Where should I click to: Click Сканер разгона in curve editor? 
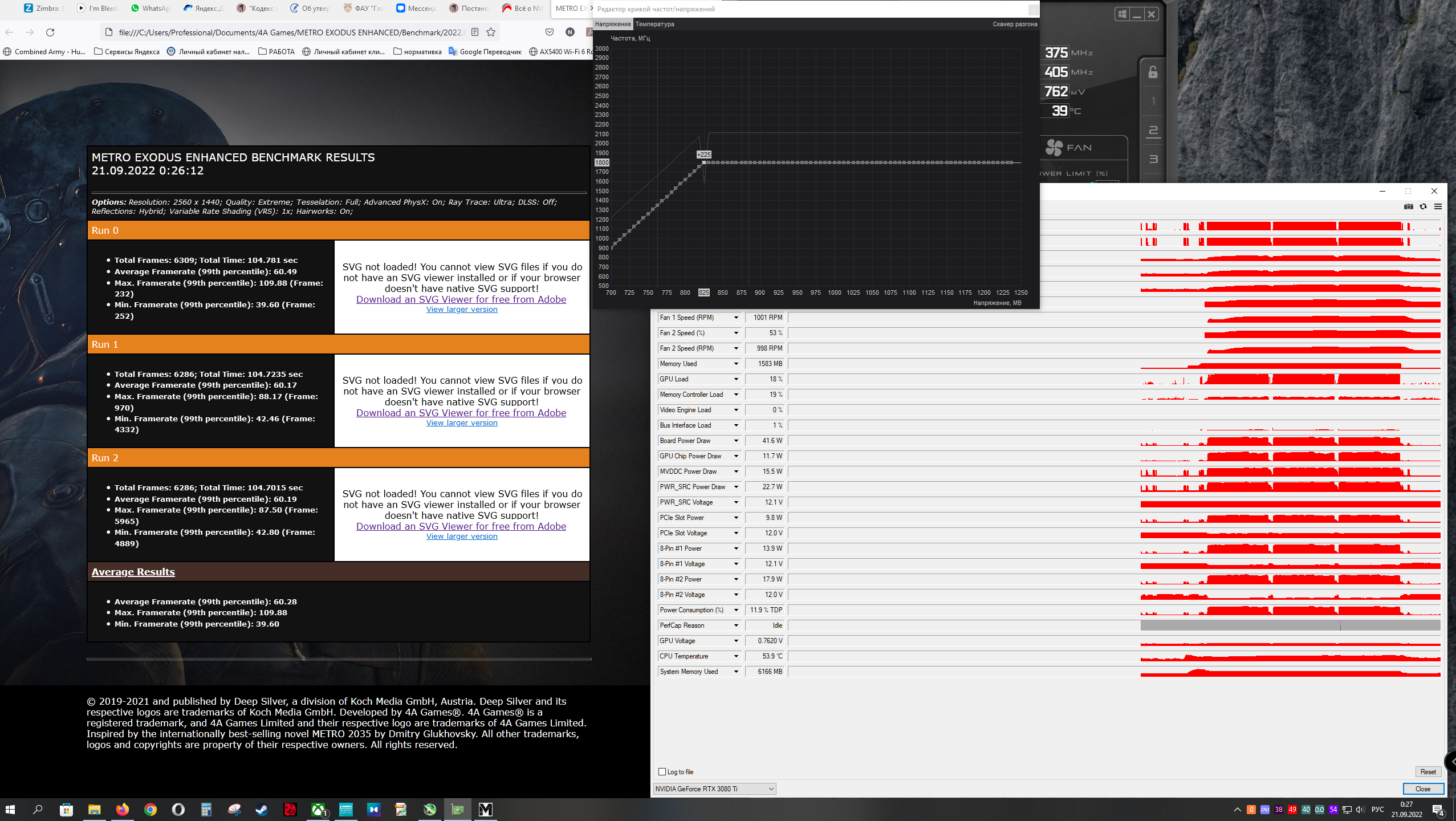point(1015,24)
